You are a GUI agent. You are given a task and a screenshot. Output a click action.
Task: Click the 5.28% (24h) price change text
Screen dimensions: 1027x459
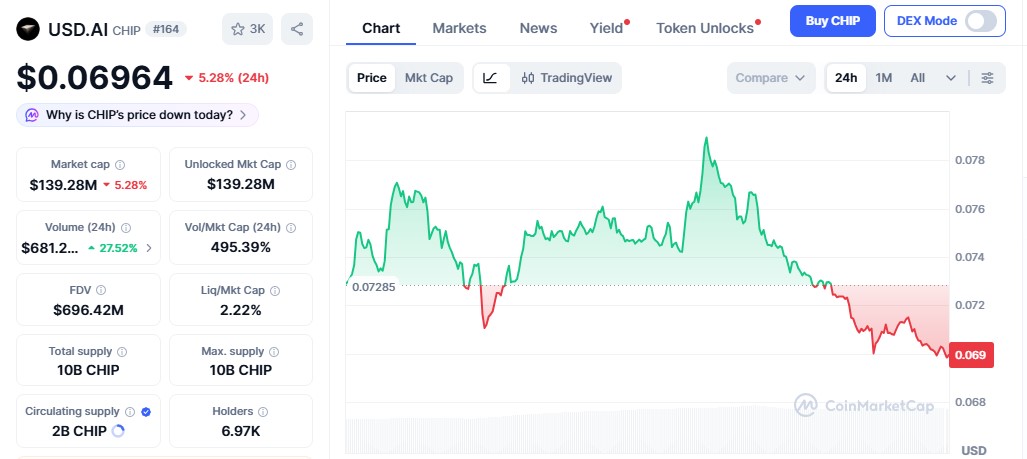[233, 78]
